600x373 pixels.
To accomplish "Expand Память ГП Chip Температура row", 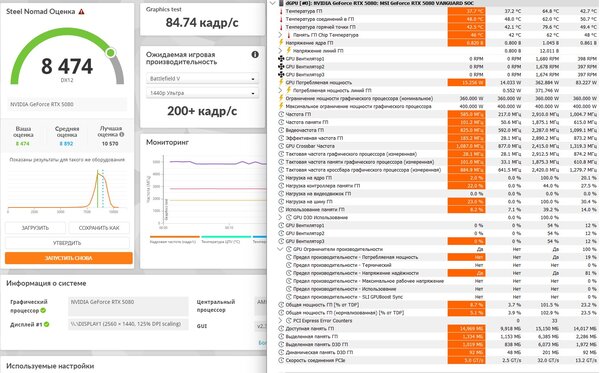I will (x=280, y=35).
